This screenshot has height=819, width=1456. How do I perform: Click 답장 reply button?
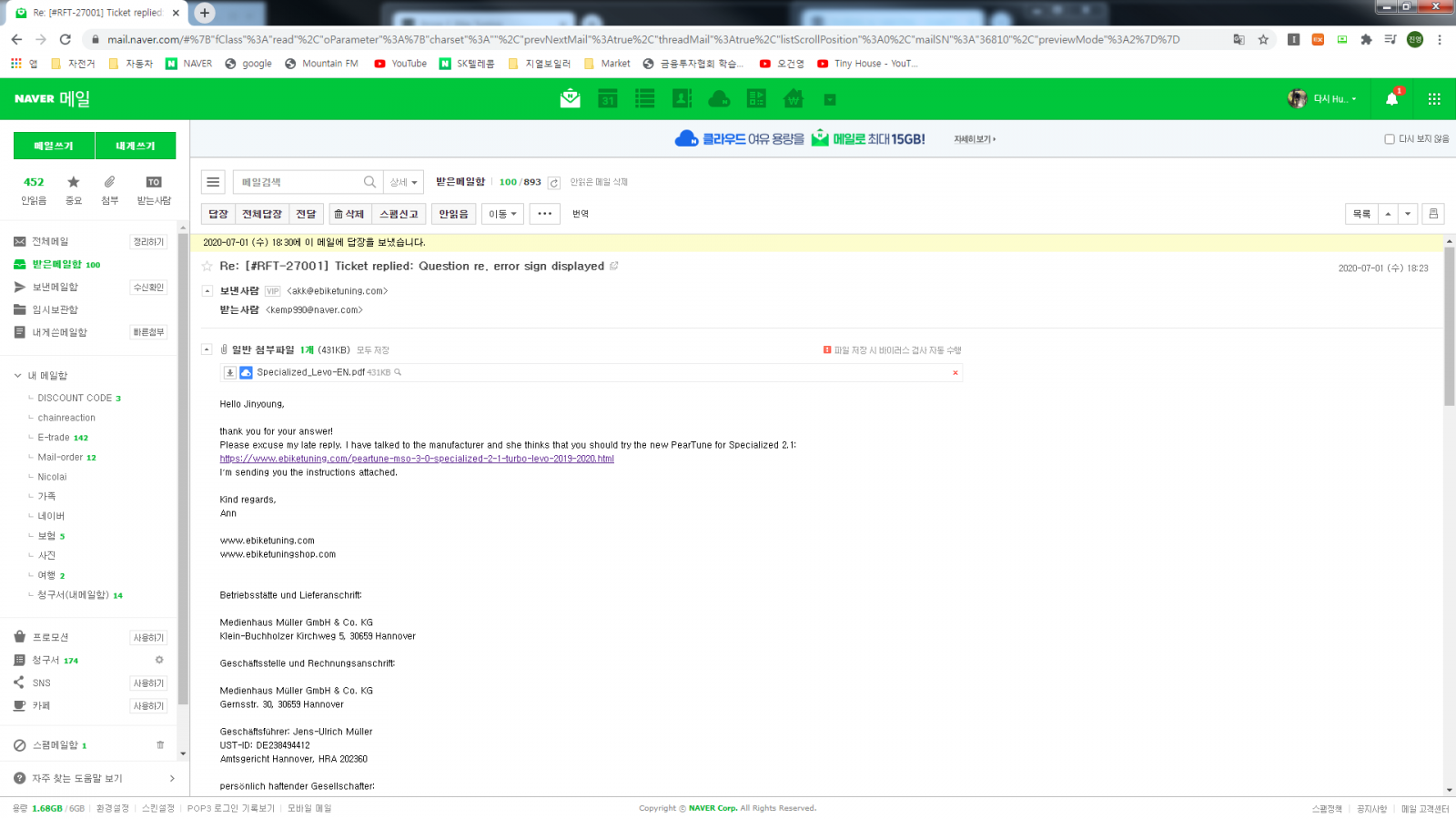pos(218,214)
